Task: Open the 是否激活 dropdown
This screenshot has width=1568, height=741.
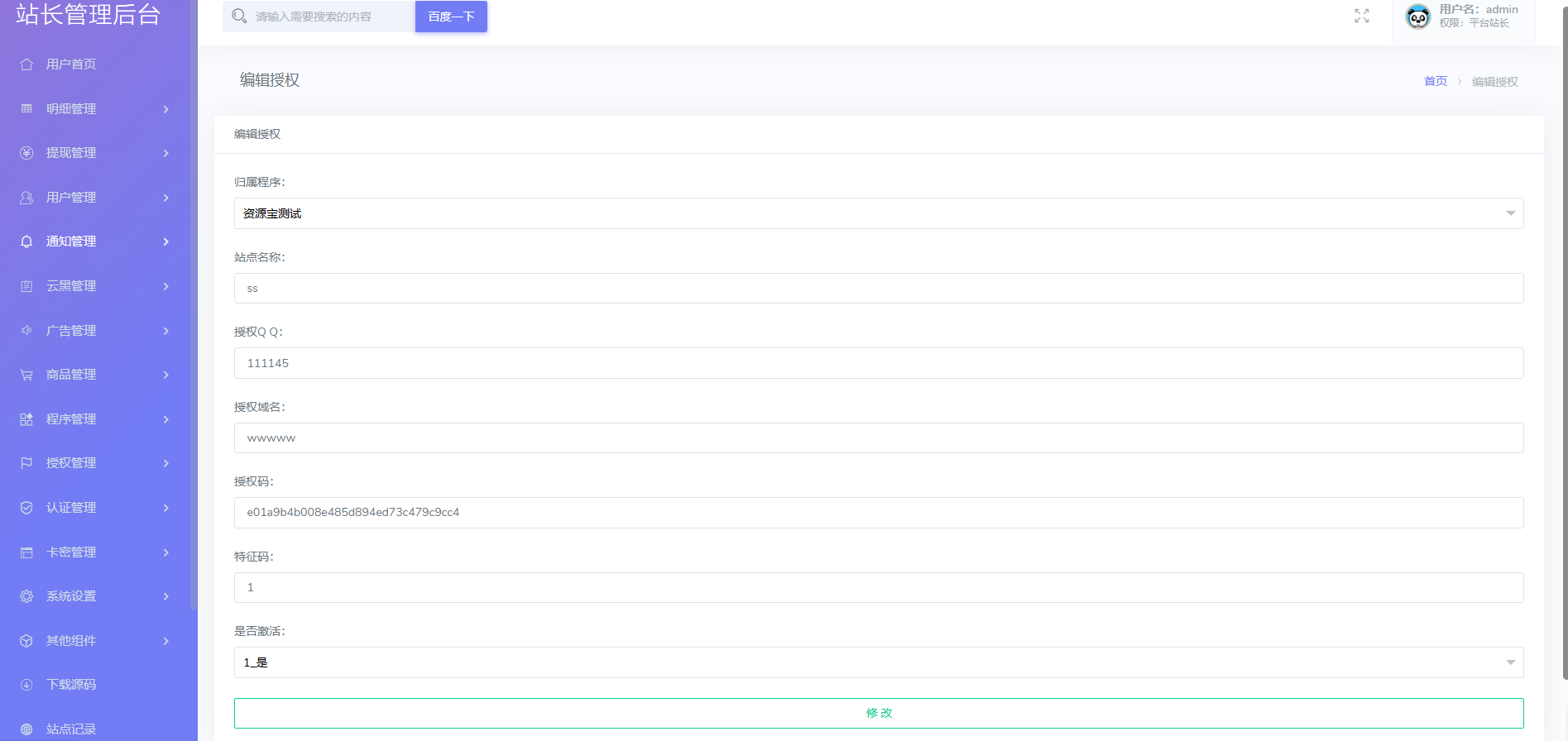Action: coord(879,662)
